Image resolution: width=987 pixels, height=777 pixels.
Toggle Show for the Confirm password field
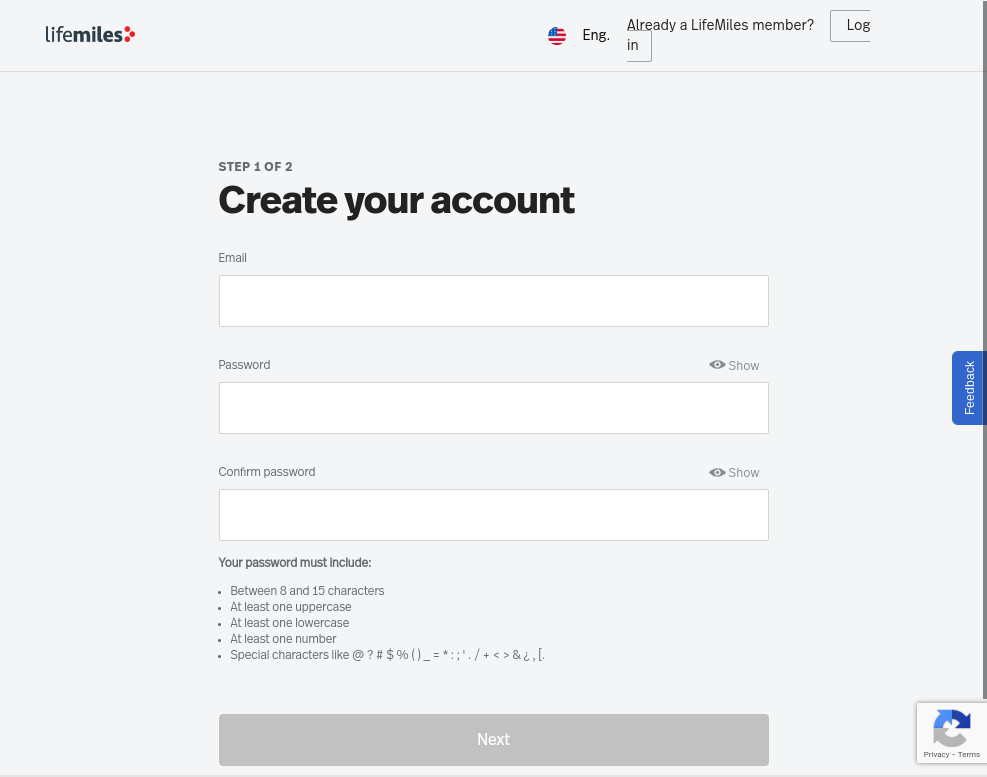(734, 472)
